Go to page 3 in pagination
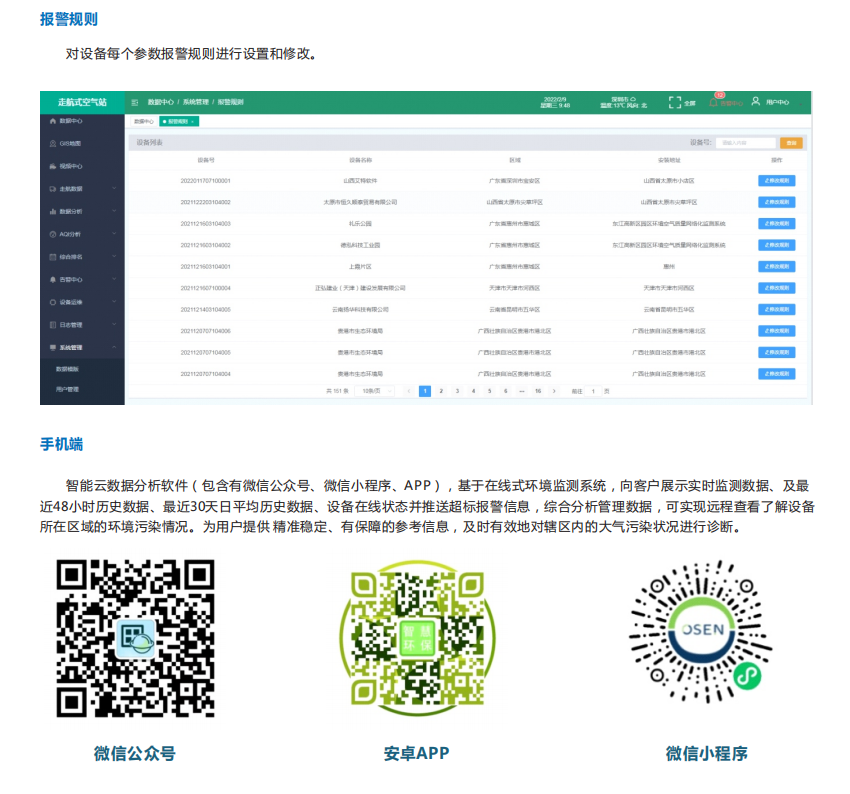 click(458, 391)
